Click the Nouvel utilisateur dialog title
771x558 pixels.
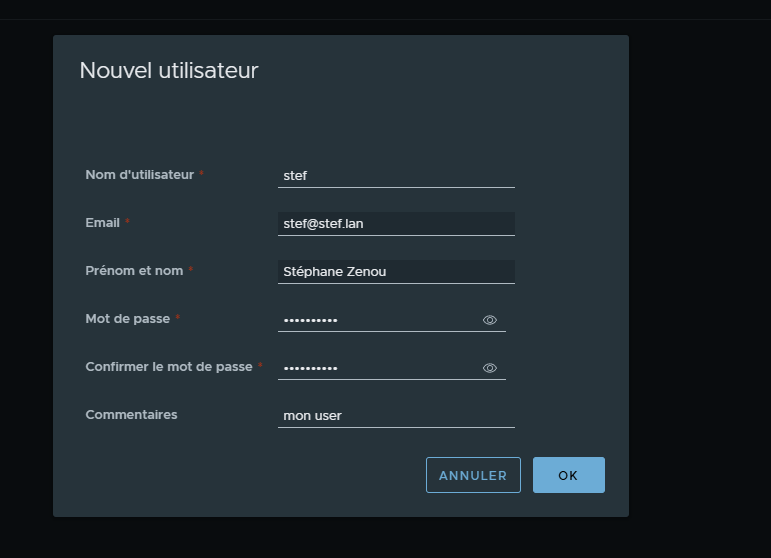click(168, 71)
